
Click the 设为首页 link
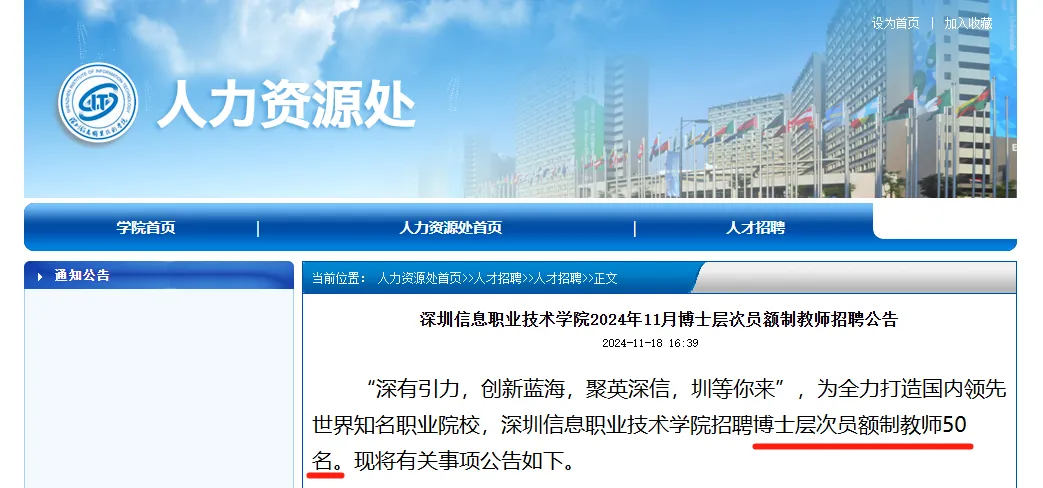pyautogui.click(x=895, y=23)
